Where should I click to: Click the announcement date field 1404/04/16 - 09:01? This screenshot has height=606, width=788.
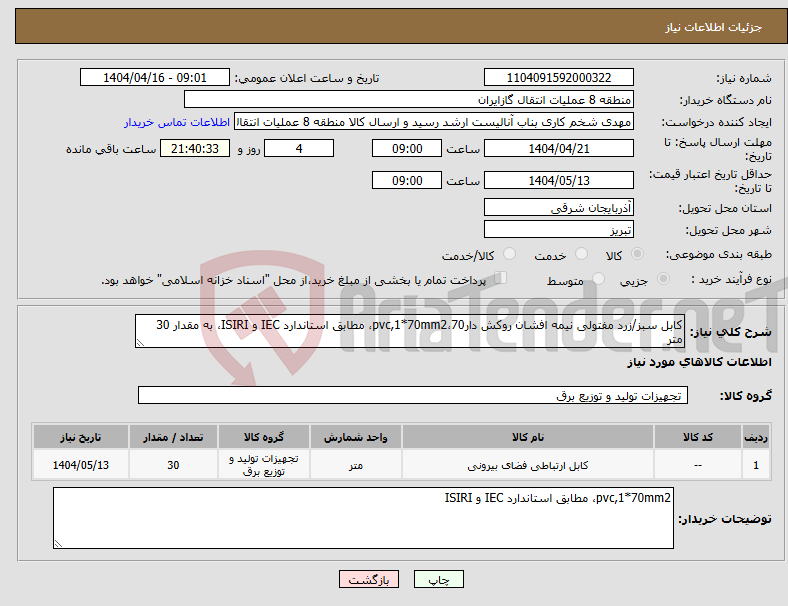pyautogui.click(x=155, y=77)
